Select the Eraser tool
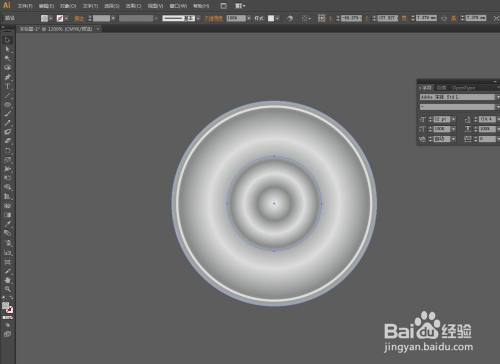The image size is (500, 364). pyautogui.click(x=7, y=141)
